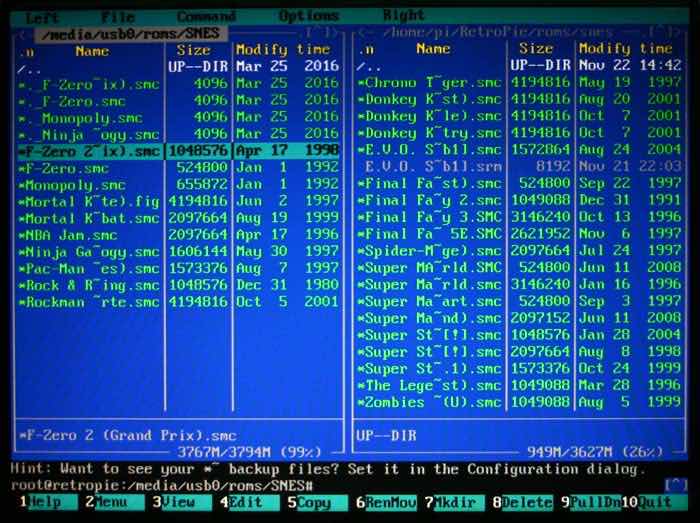Sort right panel by Size column header
This screenshot has height=523, width=700.
(536, 48)
